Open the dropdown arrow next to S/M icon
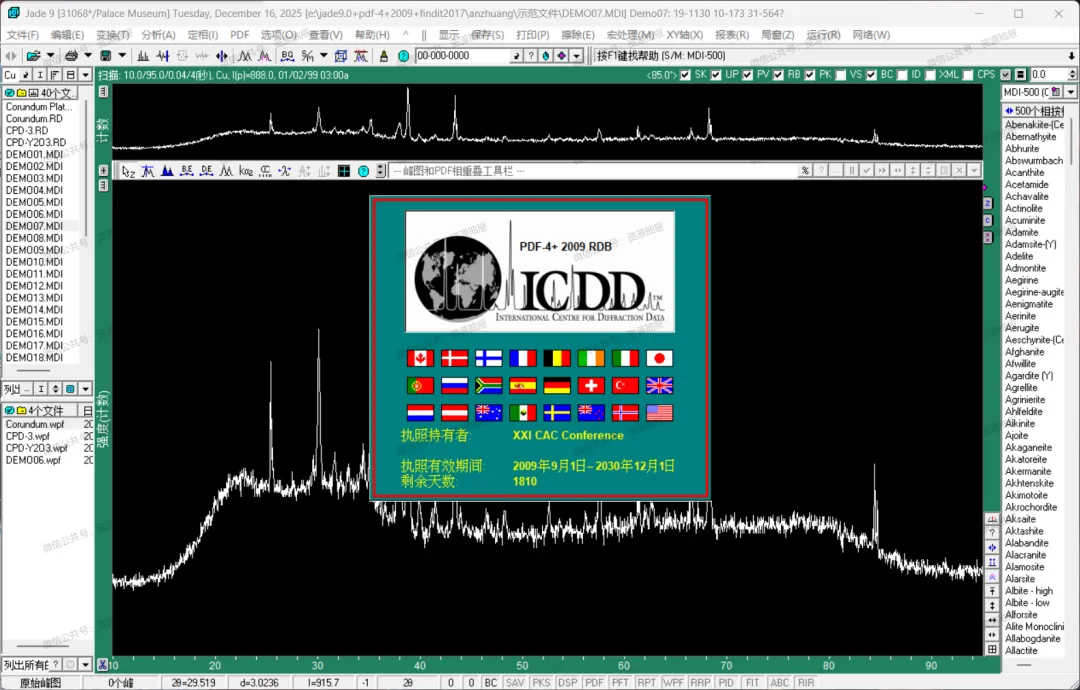This screenshot has width=1080, height=690. pyautogui.click(x=323, y=56)
